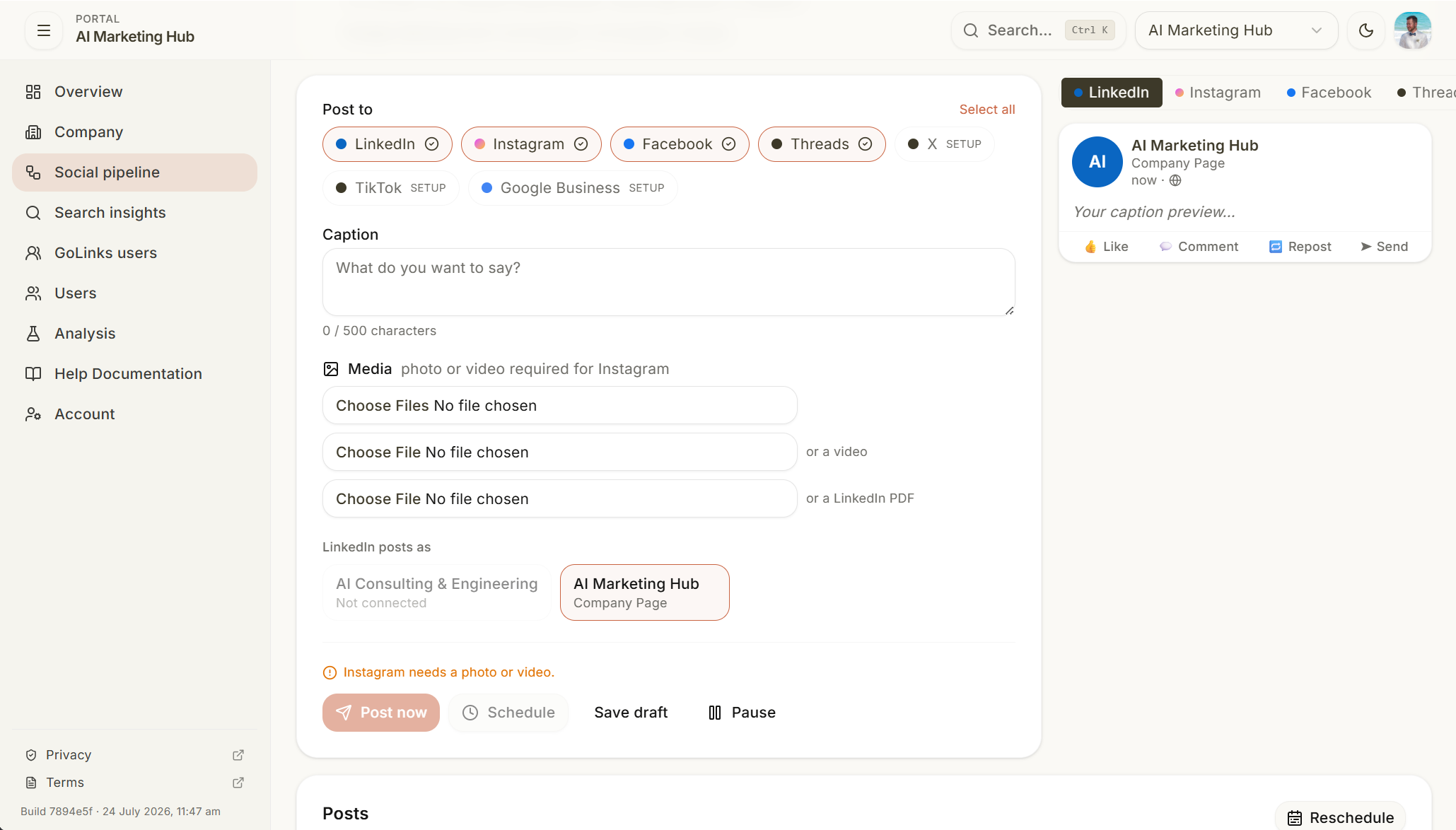Select Social pipeline in sidebar
This screenshot has width=1456, height=830.
click(134, 173)
